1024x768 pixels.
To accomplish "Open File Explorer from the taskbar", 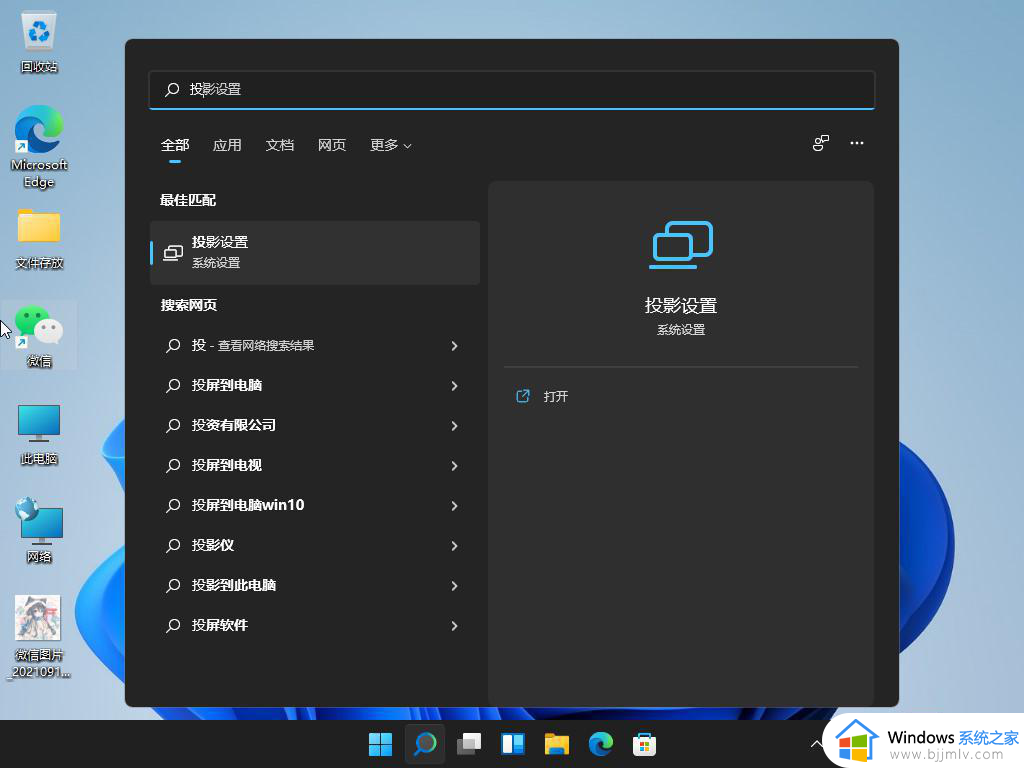I will tap(556, 744).
